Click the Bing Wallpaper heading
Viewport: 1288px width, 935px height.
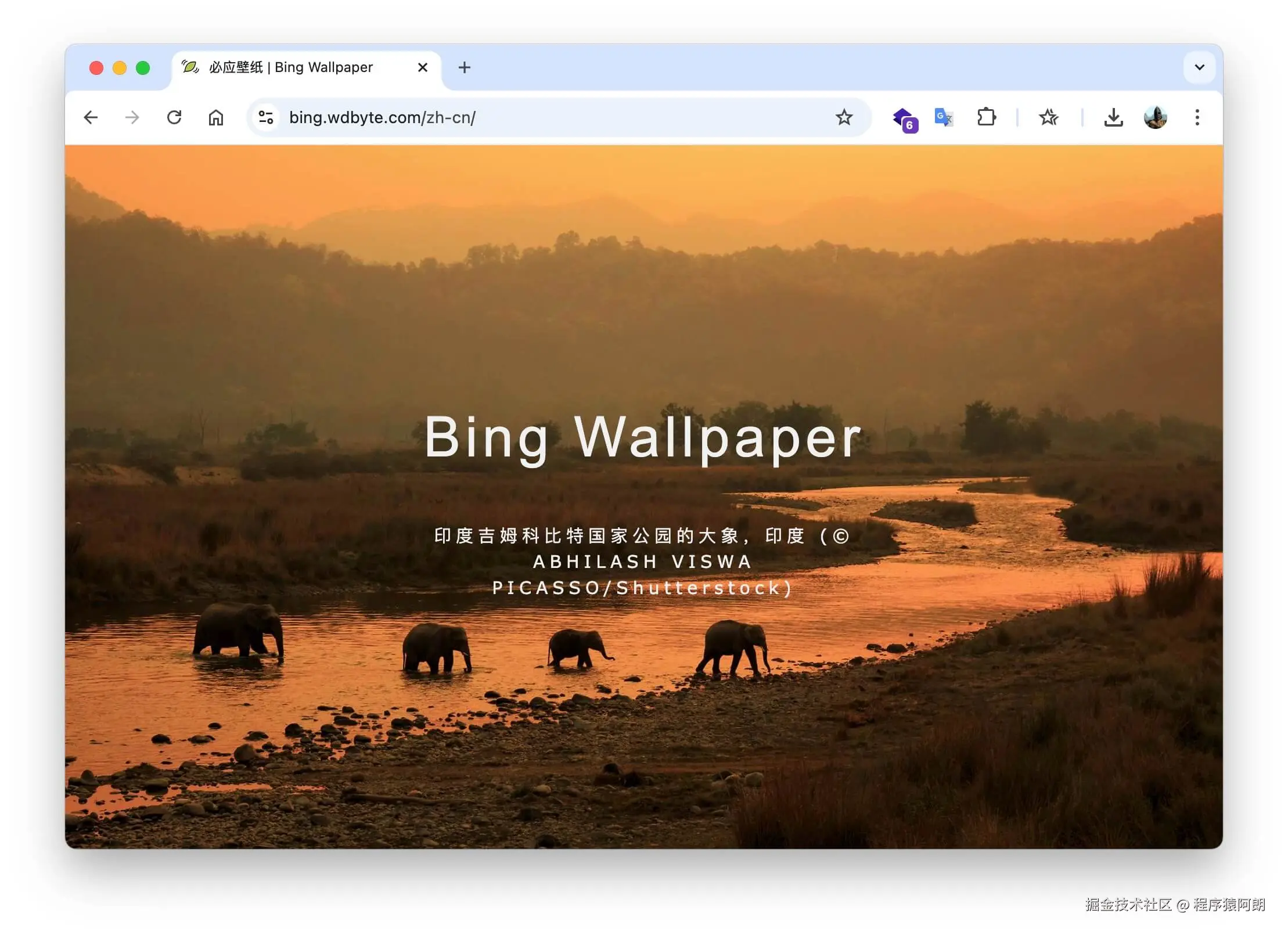coord(643,438)
